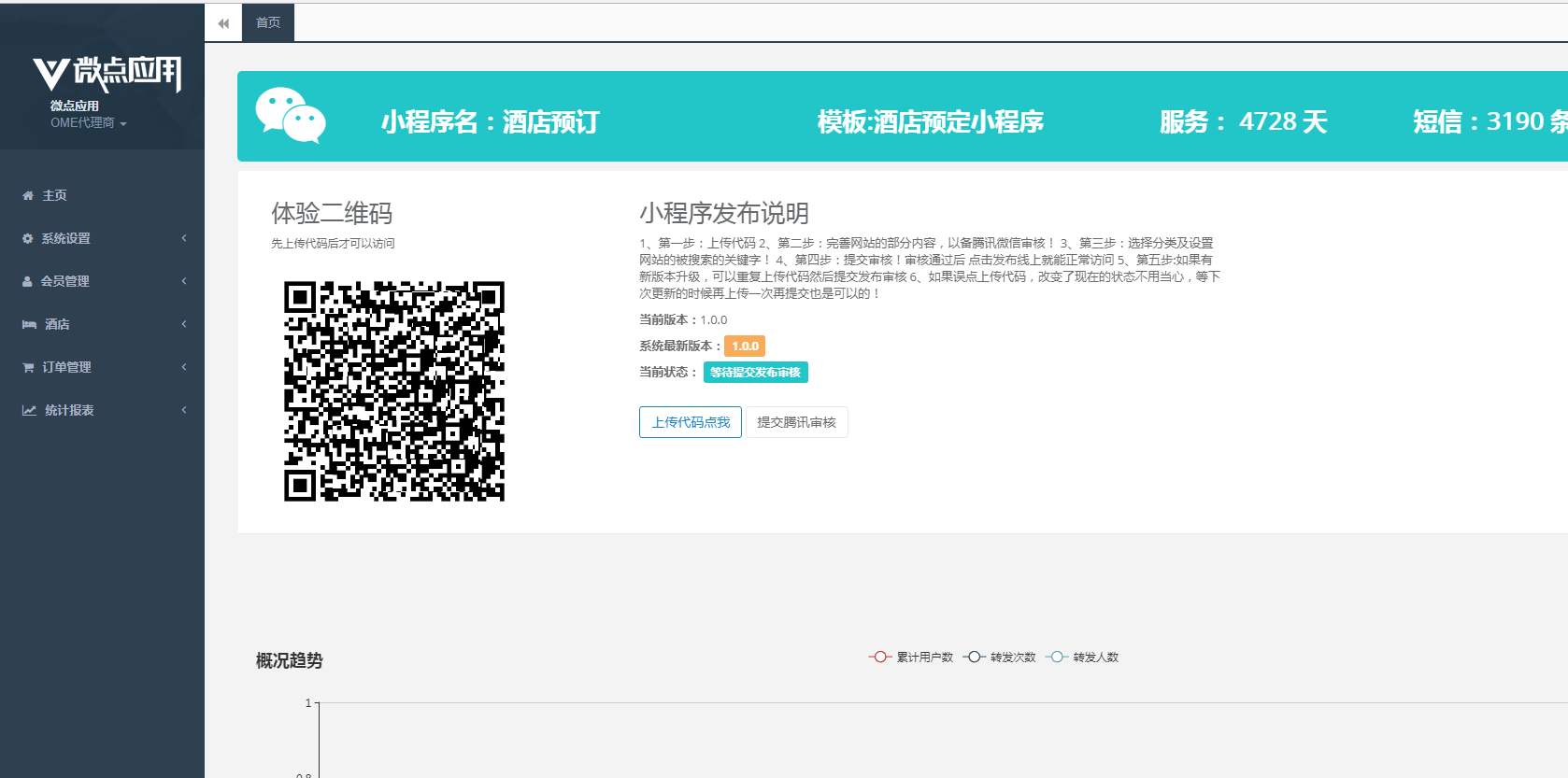Click the home icon in sidebar
Viewport: 1568px width, 778px height.
pos(28,196)
